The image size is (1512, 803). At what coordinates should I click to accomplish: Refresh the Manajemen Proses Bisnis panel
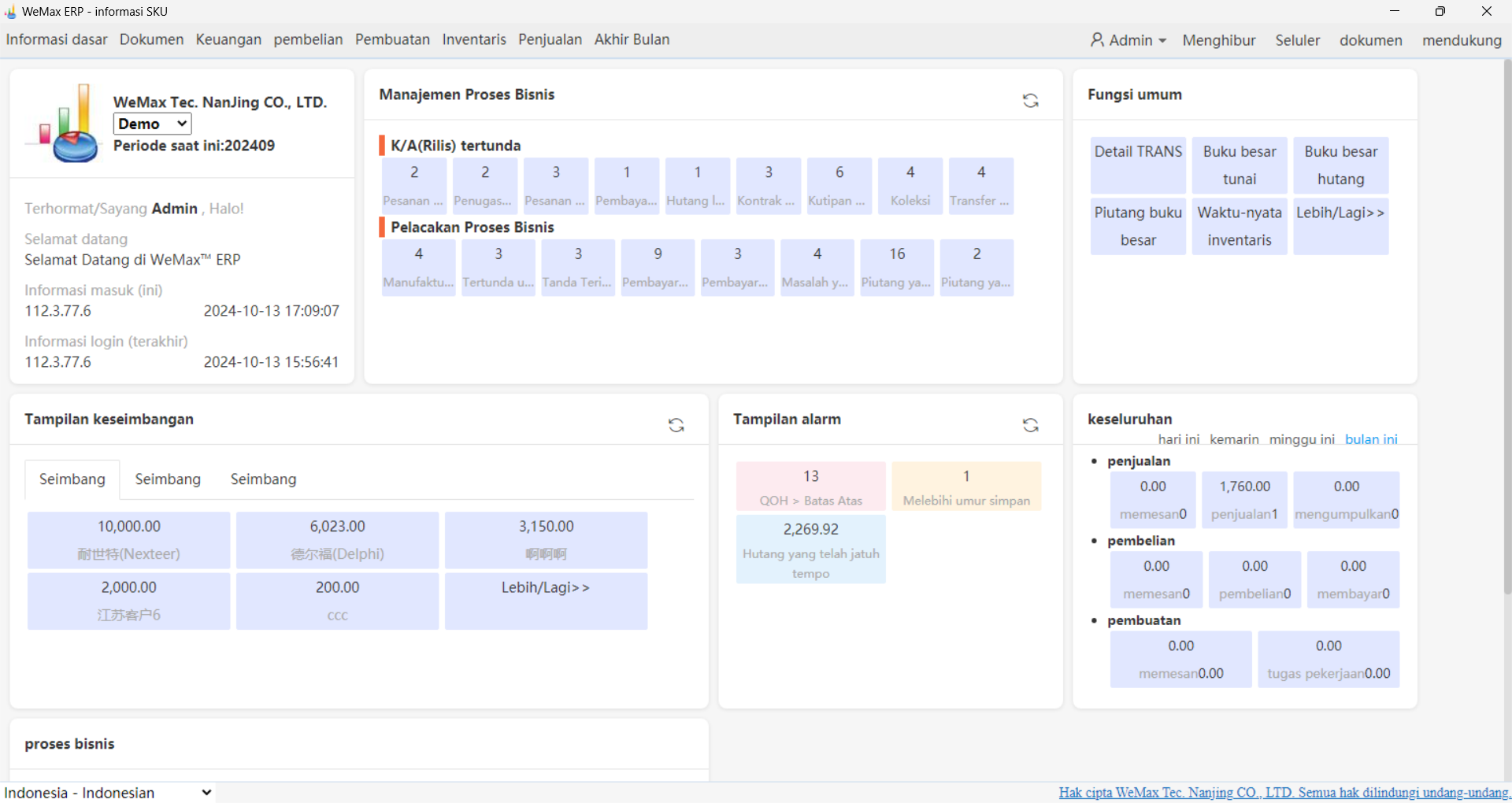(x=1030, y=101)
